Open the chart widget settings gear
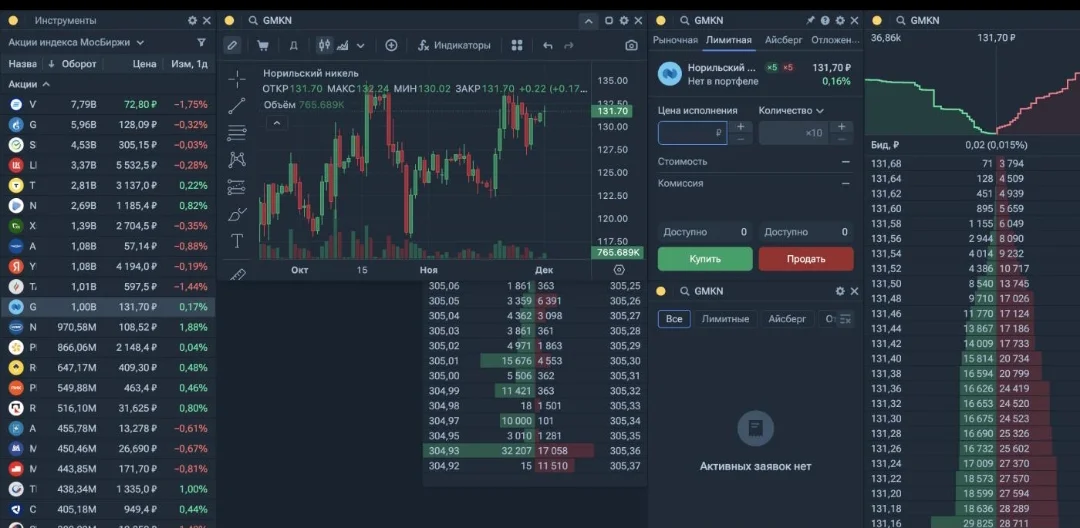This screenshot has height=528, width=1080. (624, 21)
